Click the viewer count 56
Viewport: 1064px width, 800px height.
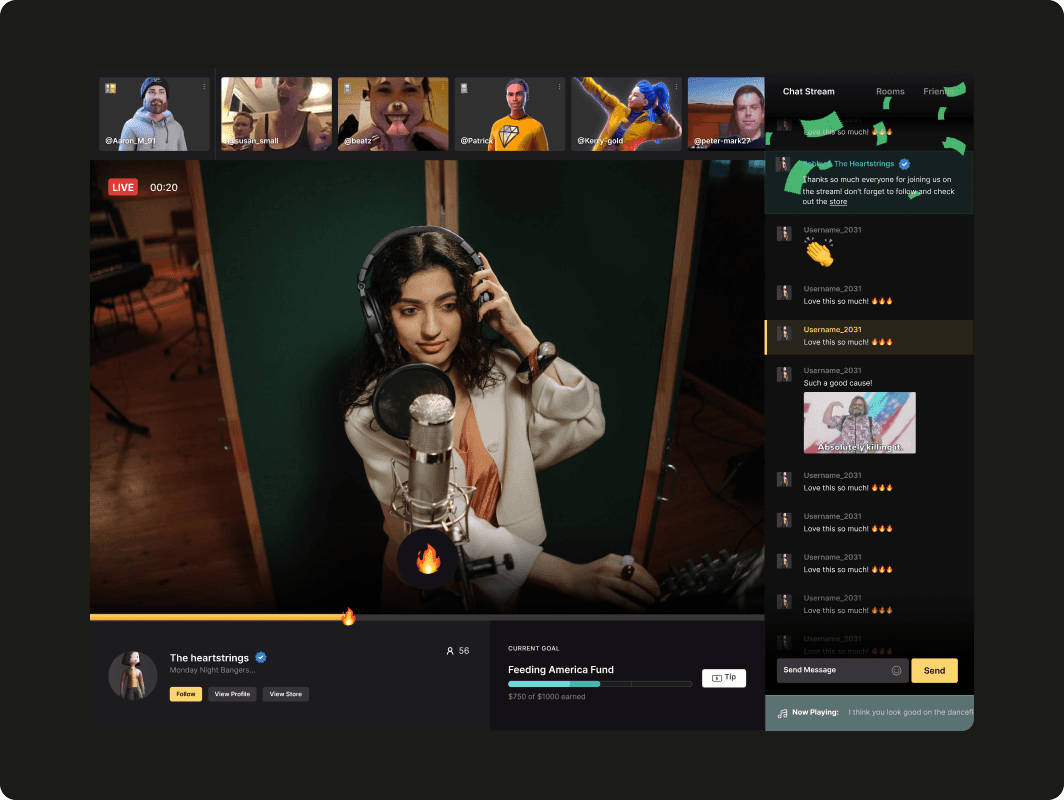[x=464, y=651]
